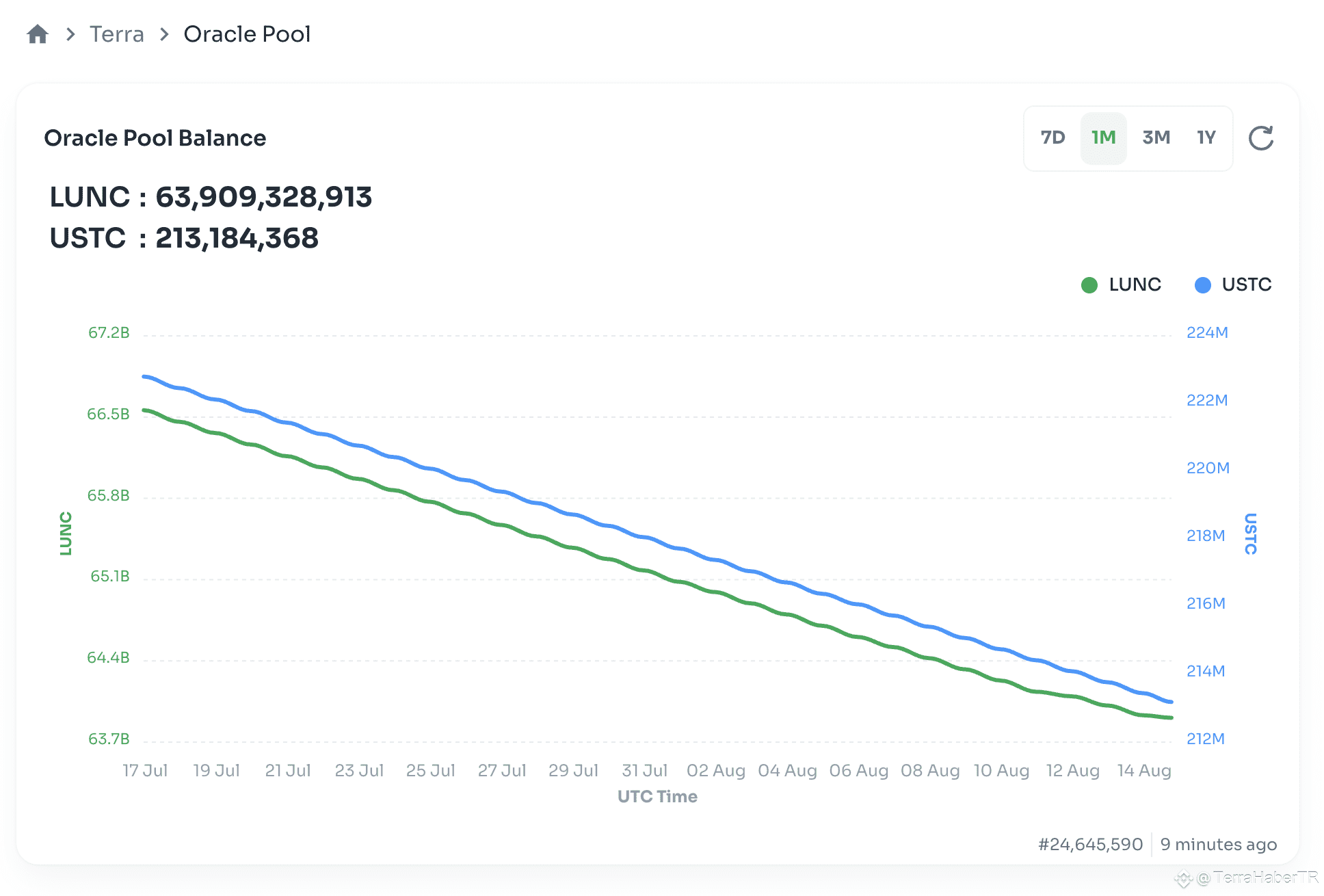This screenshot has height=896, width=1324.
Task: Toggle LUNC series via legend label
Action: (1135, 285)
